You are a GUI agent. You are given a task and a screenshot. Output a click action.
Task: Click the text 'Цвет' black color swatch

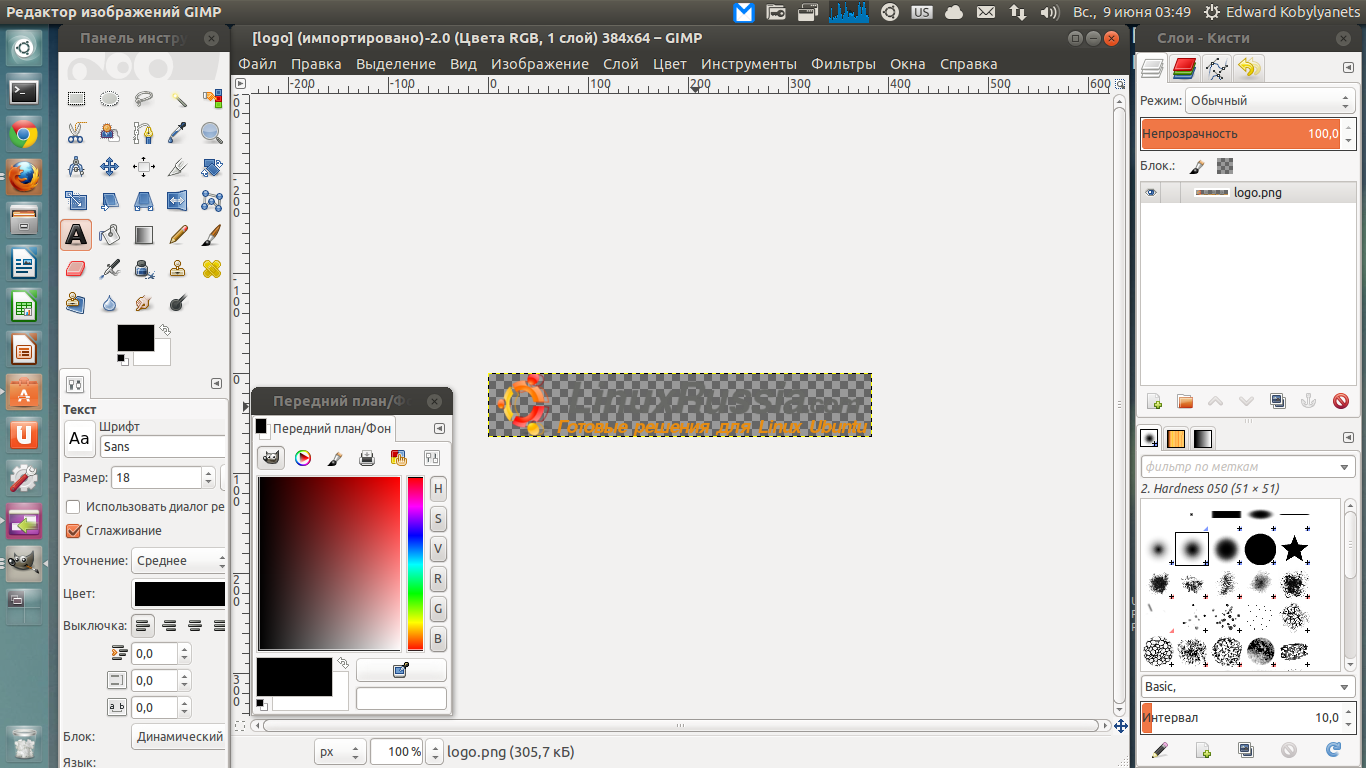coord(180,594)
